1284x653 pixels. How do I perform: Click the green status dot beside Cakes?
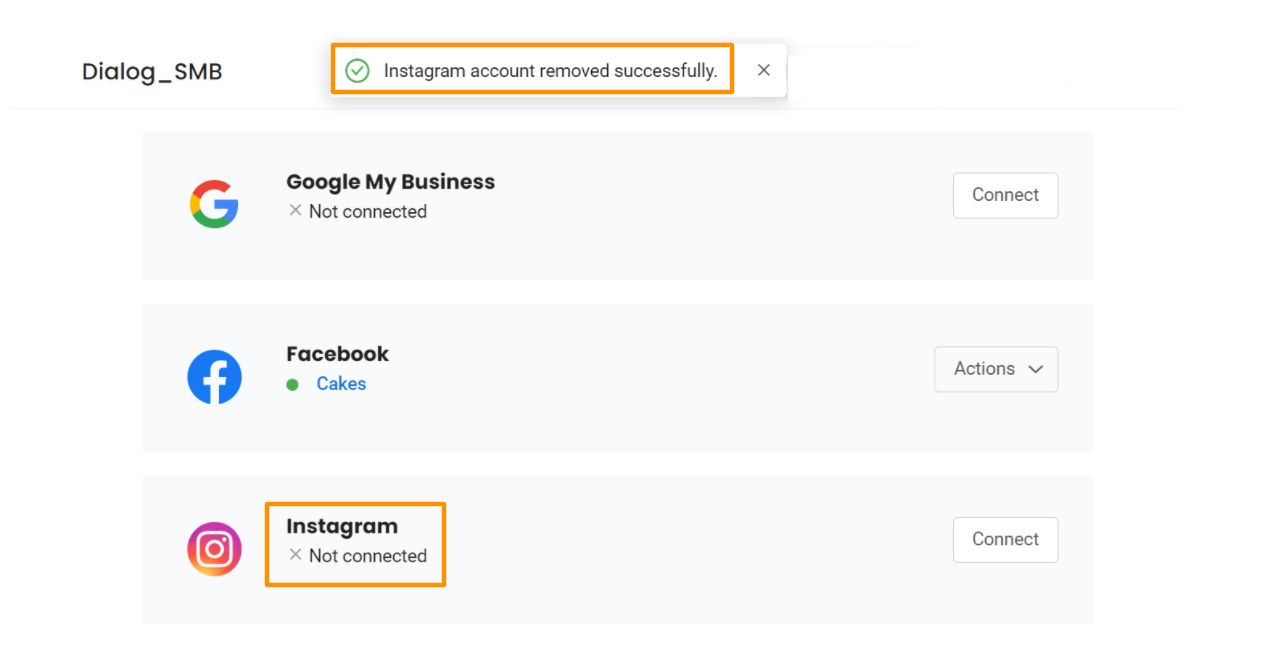click(292, 384)
